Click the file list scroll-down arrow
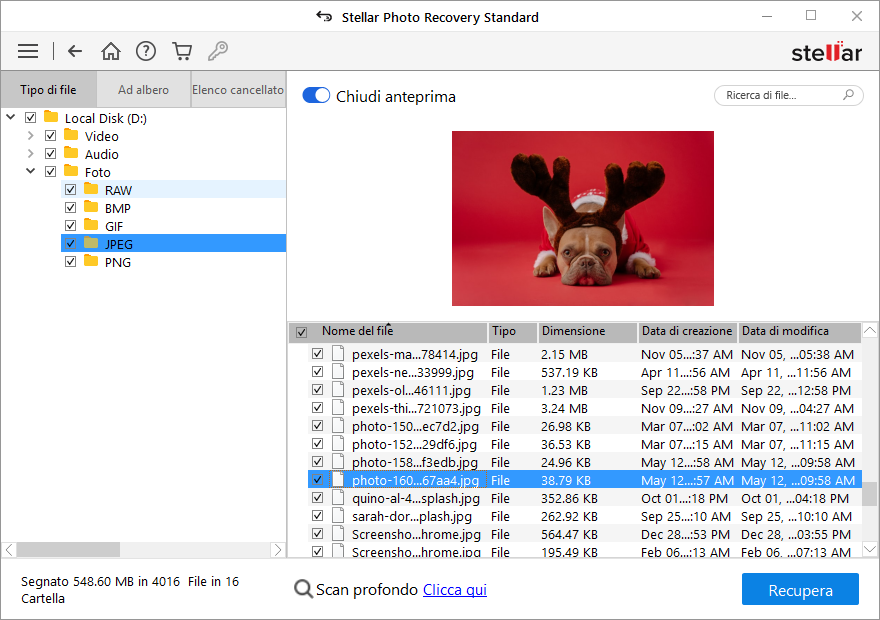Screen dimensions: 880x620 click(x=869, y=549)
